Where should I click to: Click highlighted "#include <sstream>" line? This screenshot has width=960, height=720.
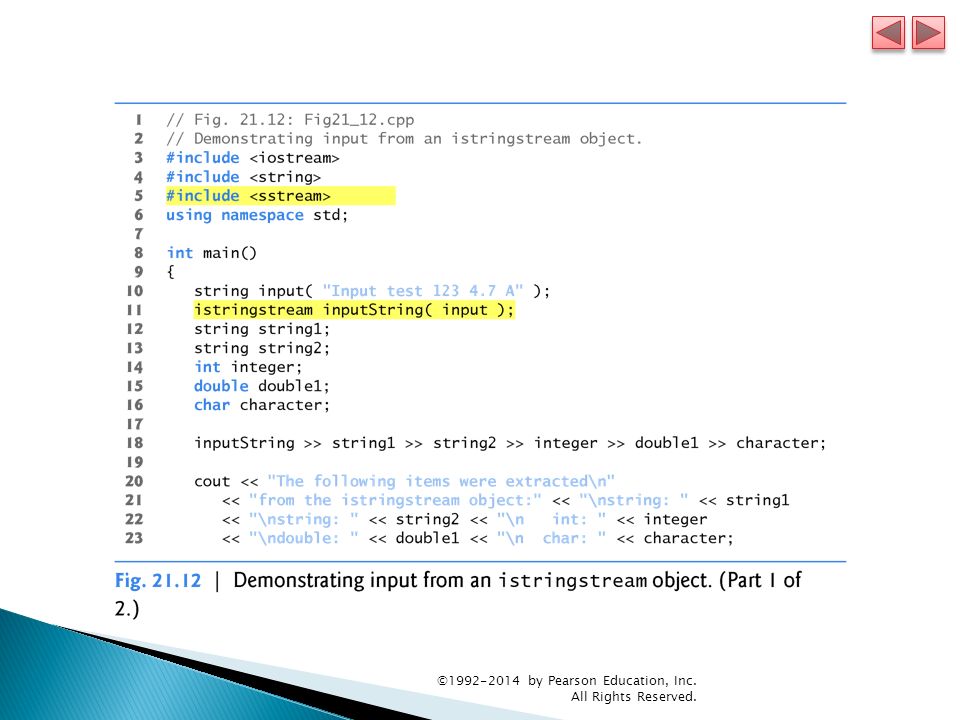click(x=280, y=196)
